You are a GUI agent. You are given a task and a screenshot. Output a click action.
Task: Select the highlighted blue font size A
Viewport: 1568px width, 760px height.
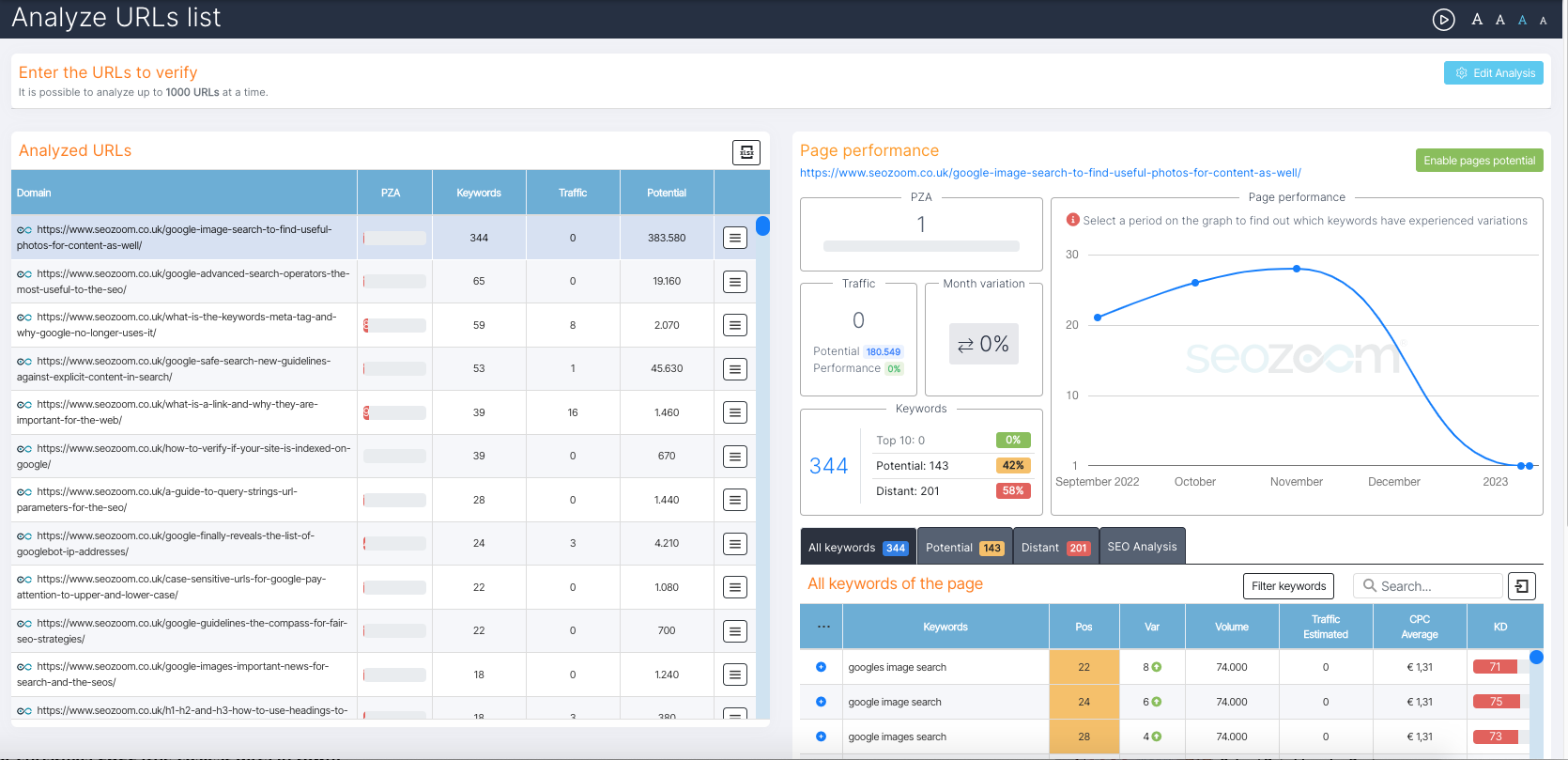(1522, 20)
